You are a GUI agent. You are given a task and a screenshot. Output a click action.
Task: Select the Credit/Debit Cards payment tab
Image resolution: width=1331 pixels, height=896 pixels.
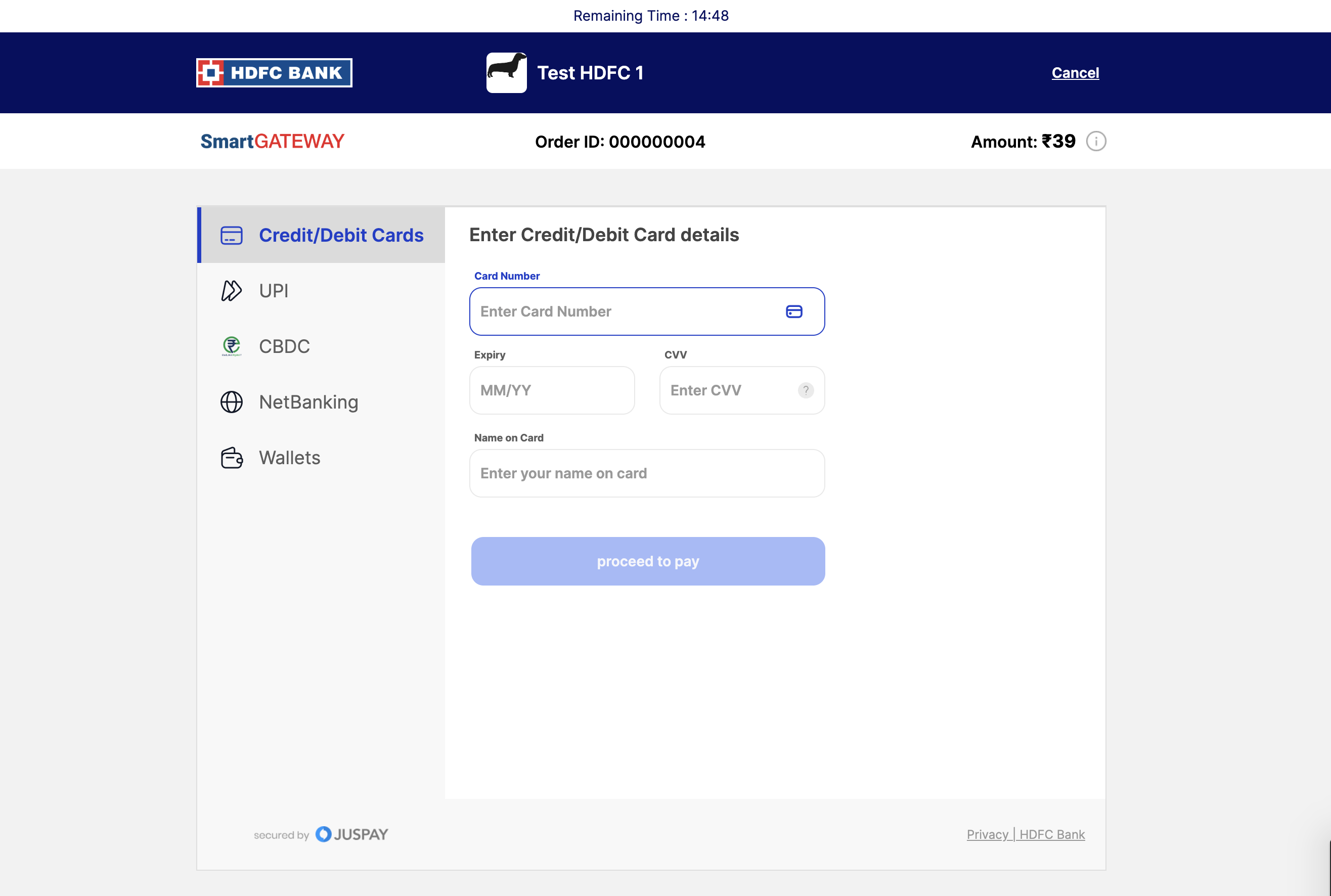(x=321, y=235)
